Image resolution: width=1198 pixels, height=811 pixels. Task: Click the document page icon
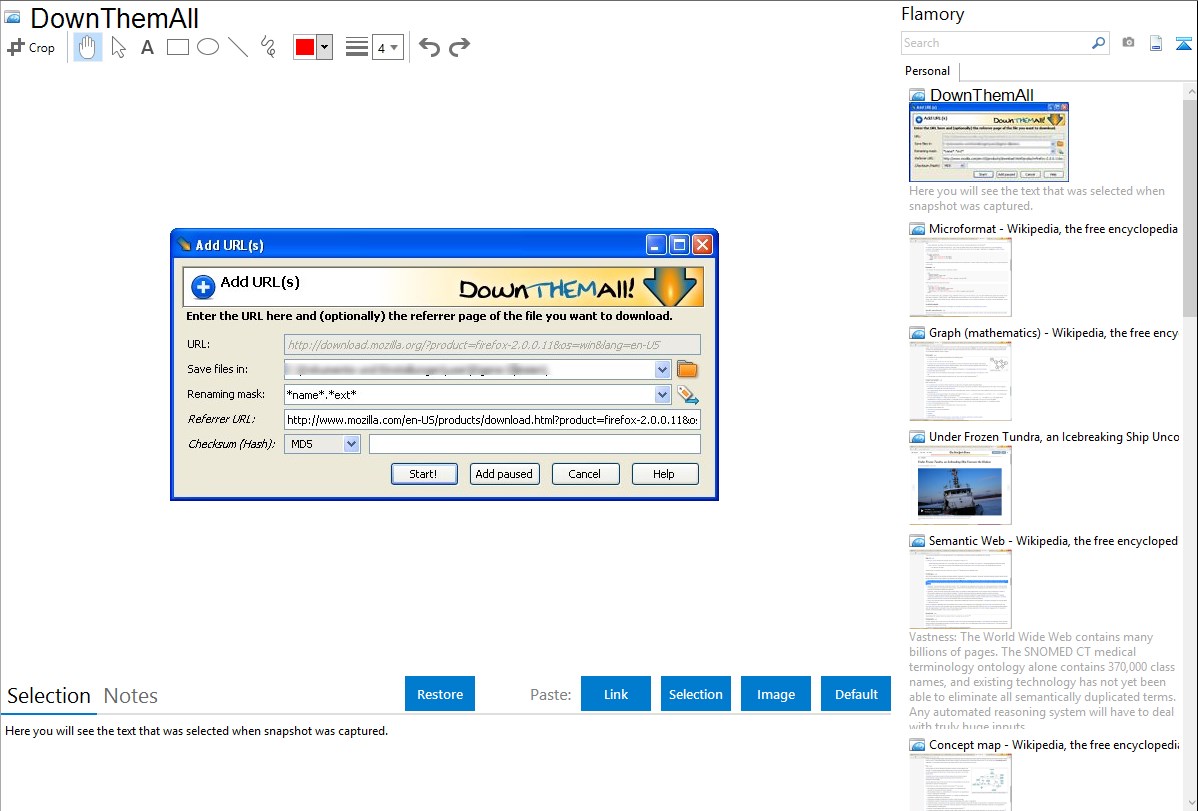(x=1156, y=43)
